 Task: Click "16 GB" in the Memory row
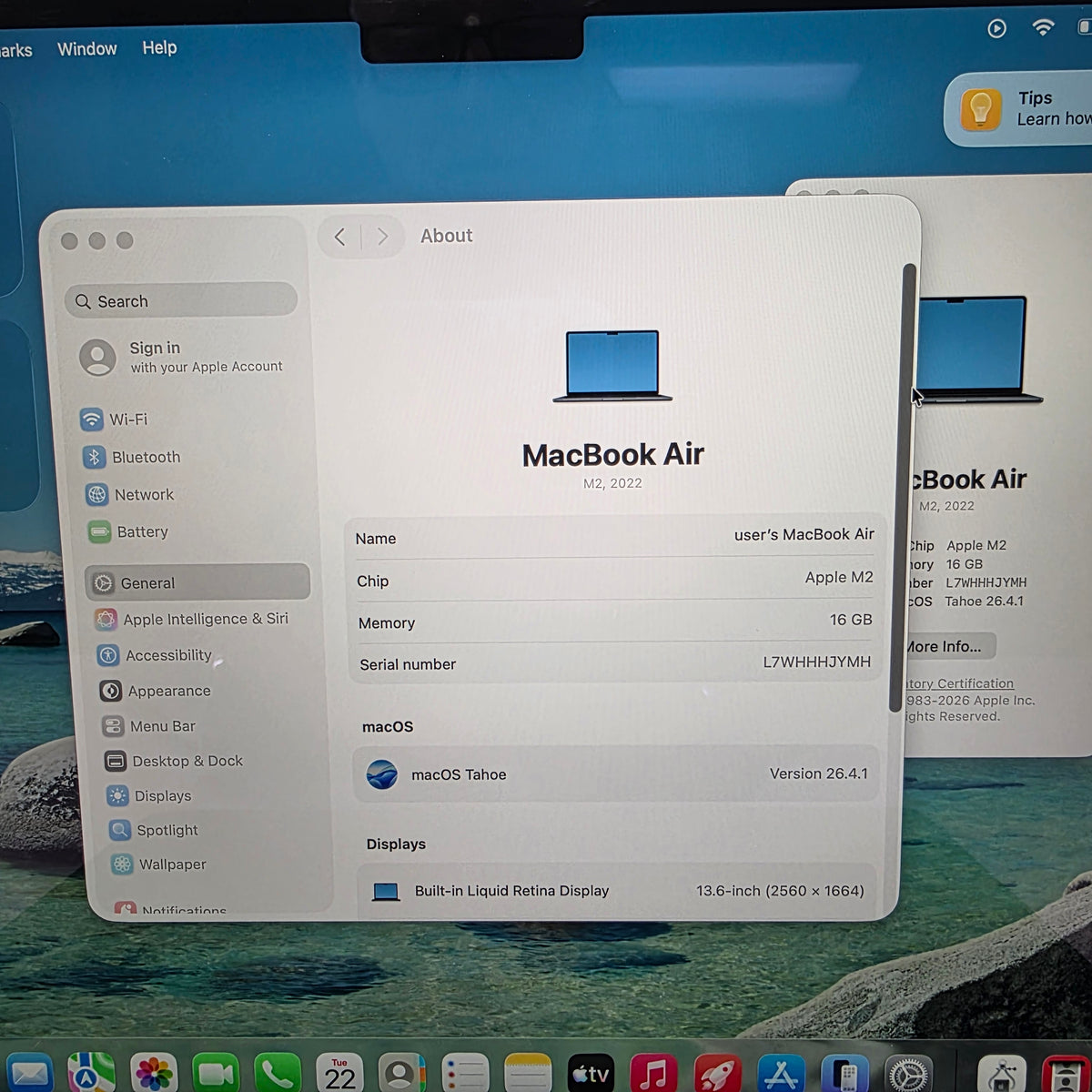pyautogui.click(x=851, y=620)
